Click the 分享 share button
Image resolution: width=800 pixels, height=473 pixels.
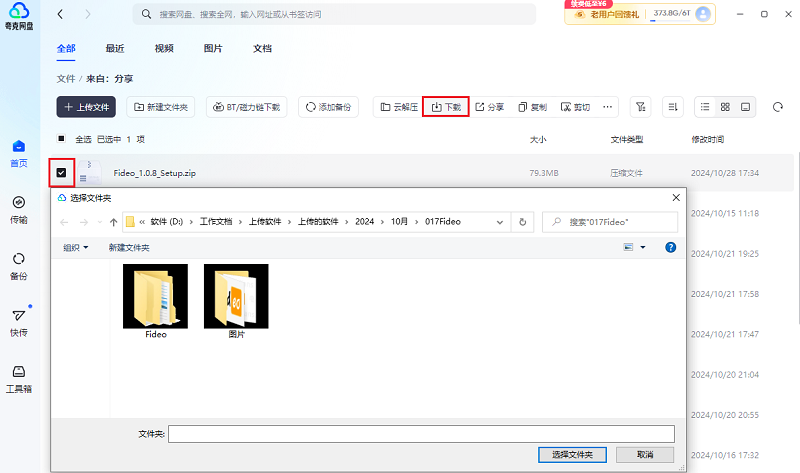point(489,107)
